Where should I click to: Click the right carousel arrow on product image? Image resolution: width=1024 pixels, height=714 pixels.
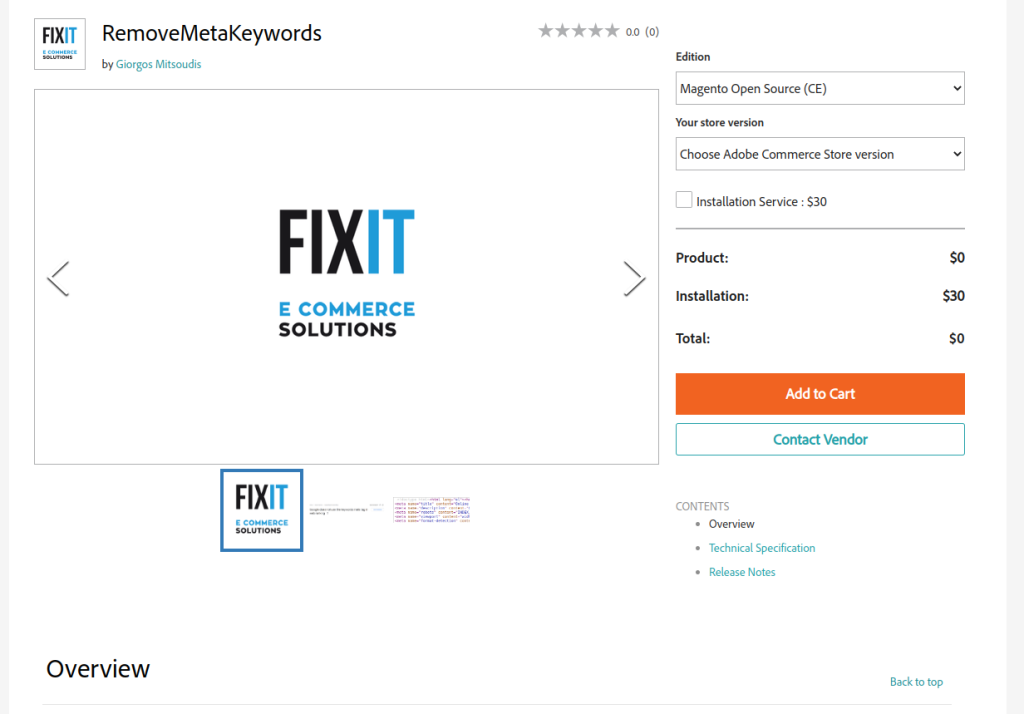point(635,278)
